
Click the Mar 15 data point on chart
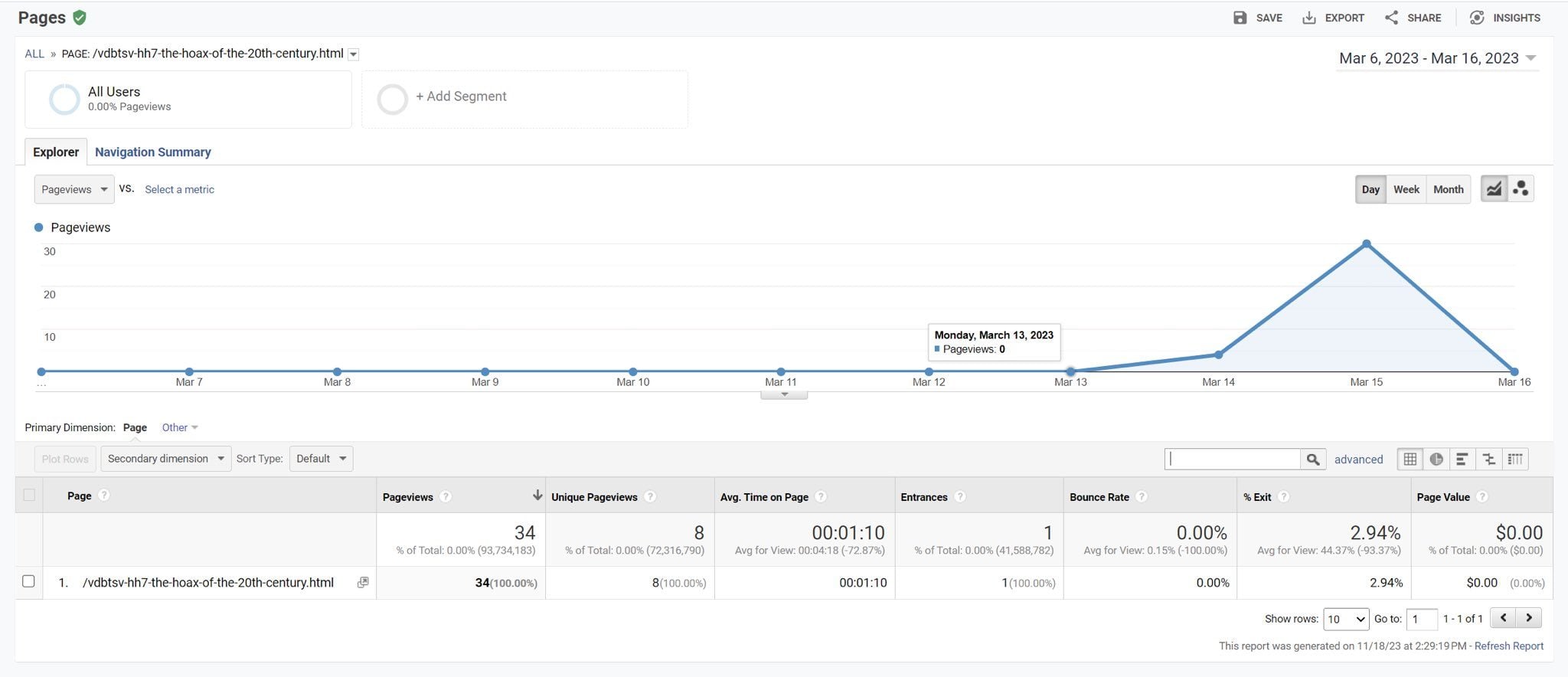1367,244
